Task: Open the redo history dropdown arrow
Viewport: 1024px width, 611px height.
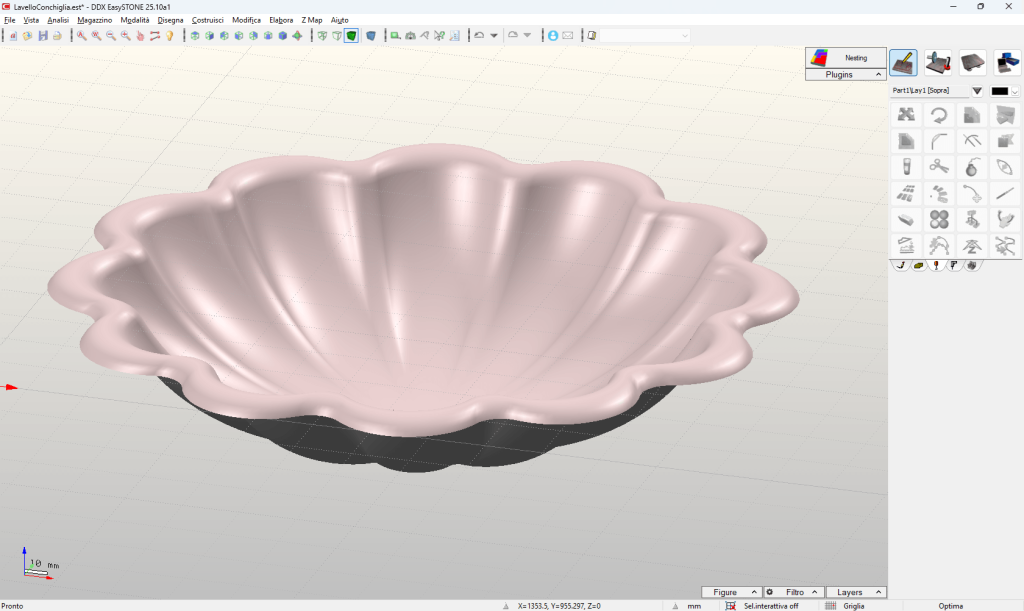Action: (x=527, y=36)
